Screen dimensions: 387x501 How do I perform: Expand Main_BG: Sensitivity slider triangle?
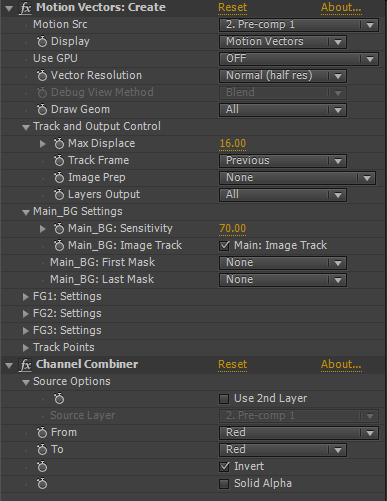point(42,229)
